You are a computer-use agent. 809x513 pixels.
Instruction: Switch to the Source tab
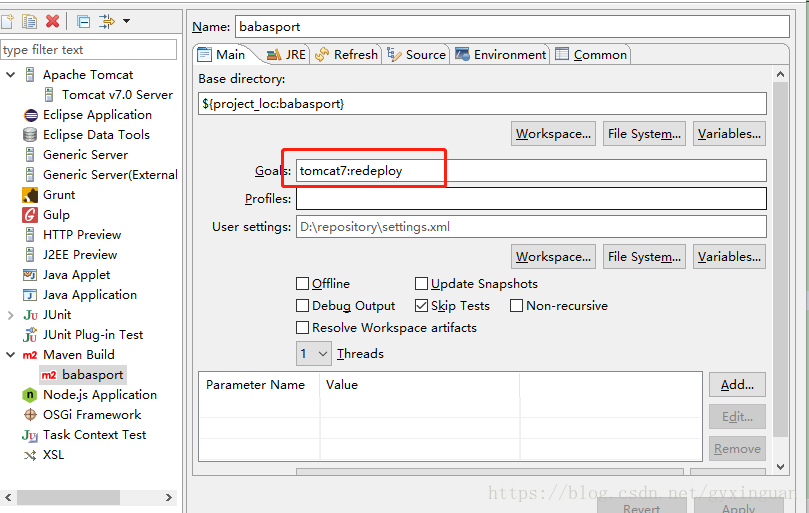click(x=416, y=55)
